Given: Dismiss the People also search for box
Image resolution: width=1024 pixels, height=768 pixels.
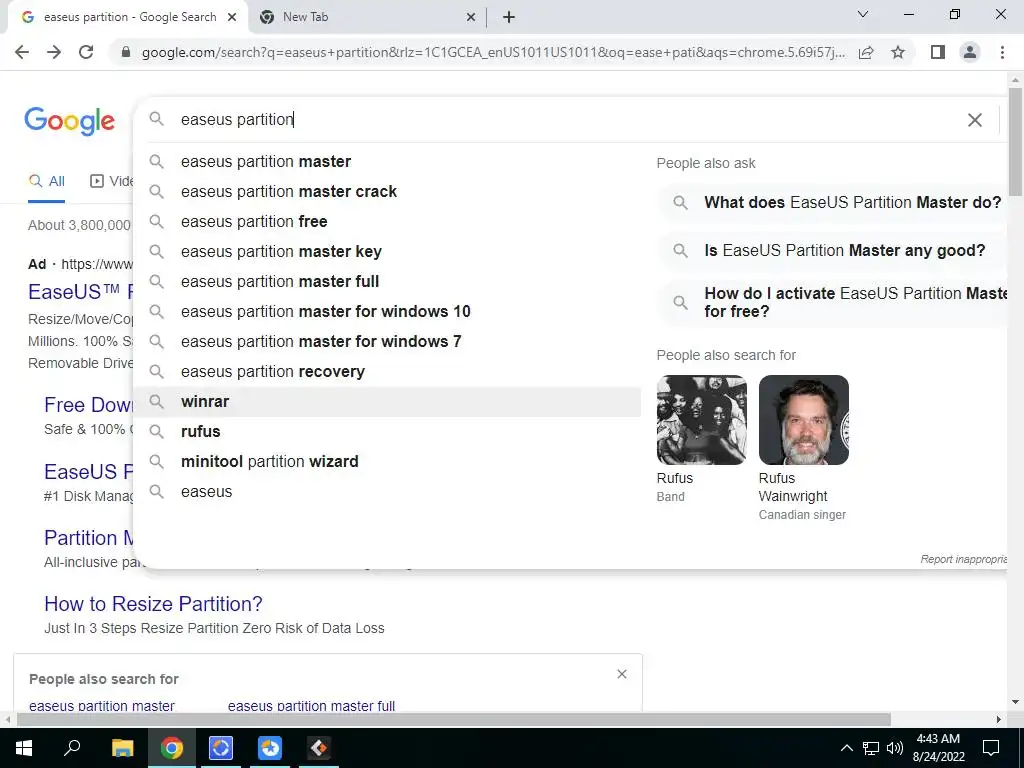Looking at the screenshot, I should click(622, 674).
